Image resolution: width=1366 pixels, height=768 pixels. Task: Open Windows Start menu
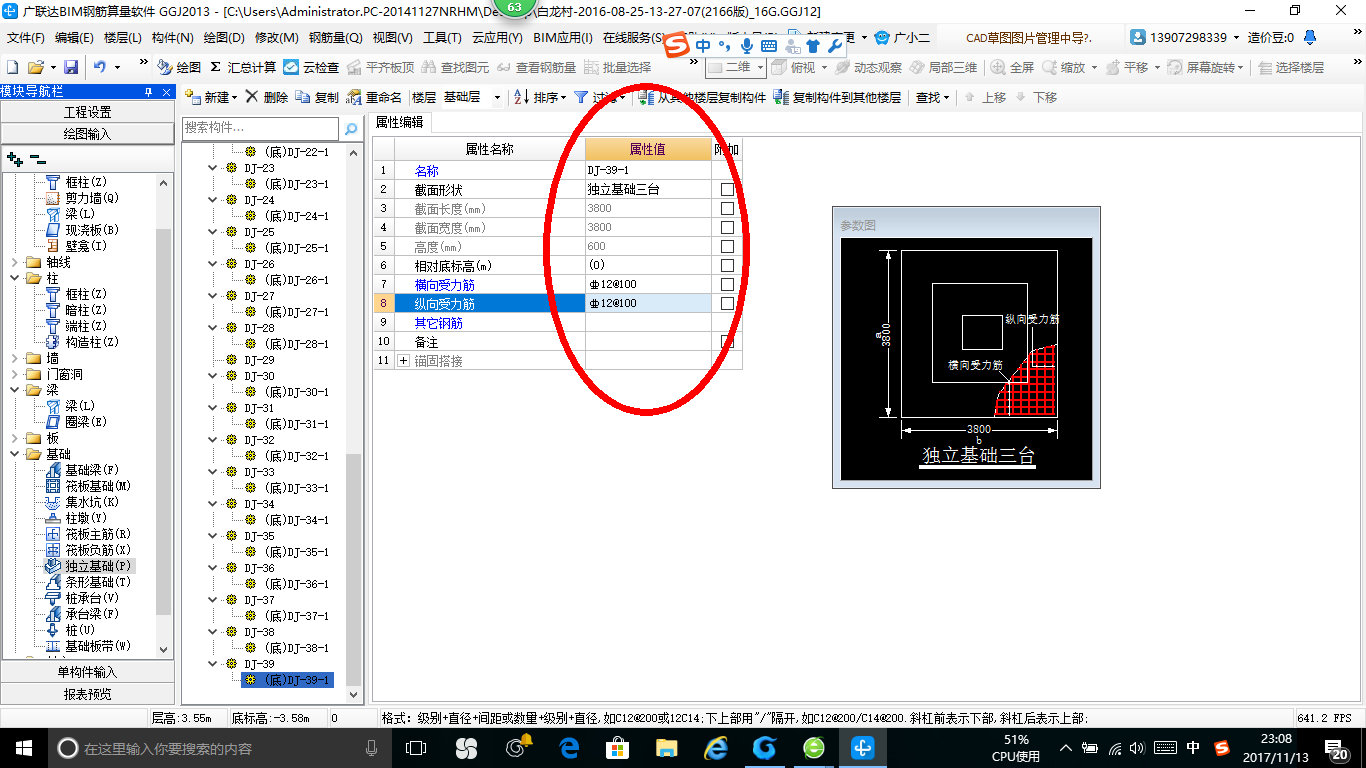23,748
